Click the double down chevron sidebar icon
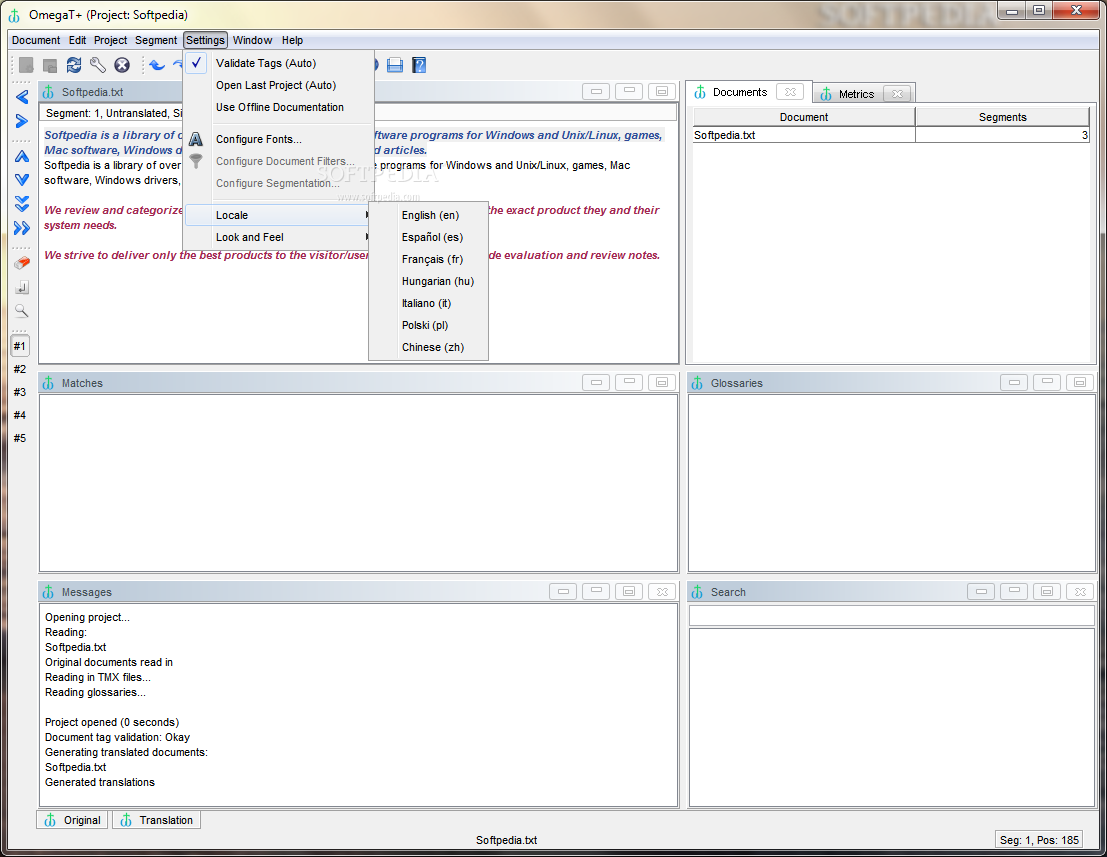Screen dimensions: 1107x857 point(22,204)
